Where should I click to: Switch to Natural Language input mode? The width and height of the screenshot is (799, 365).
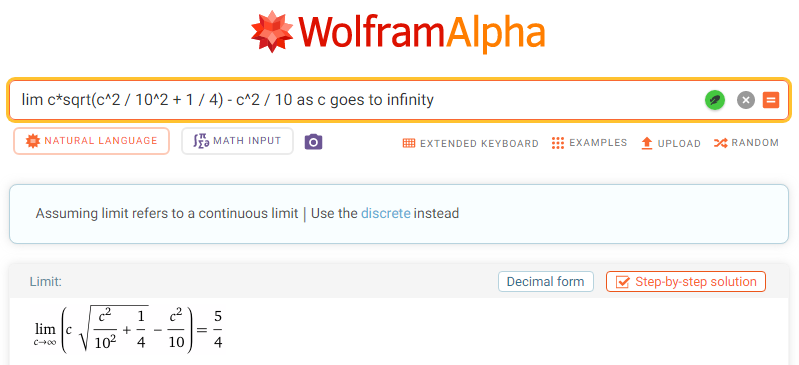point(91,141)
